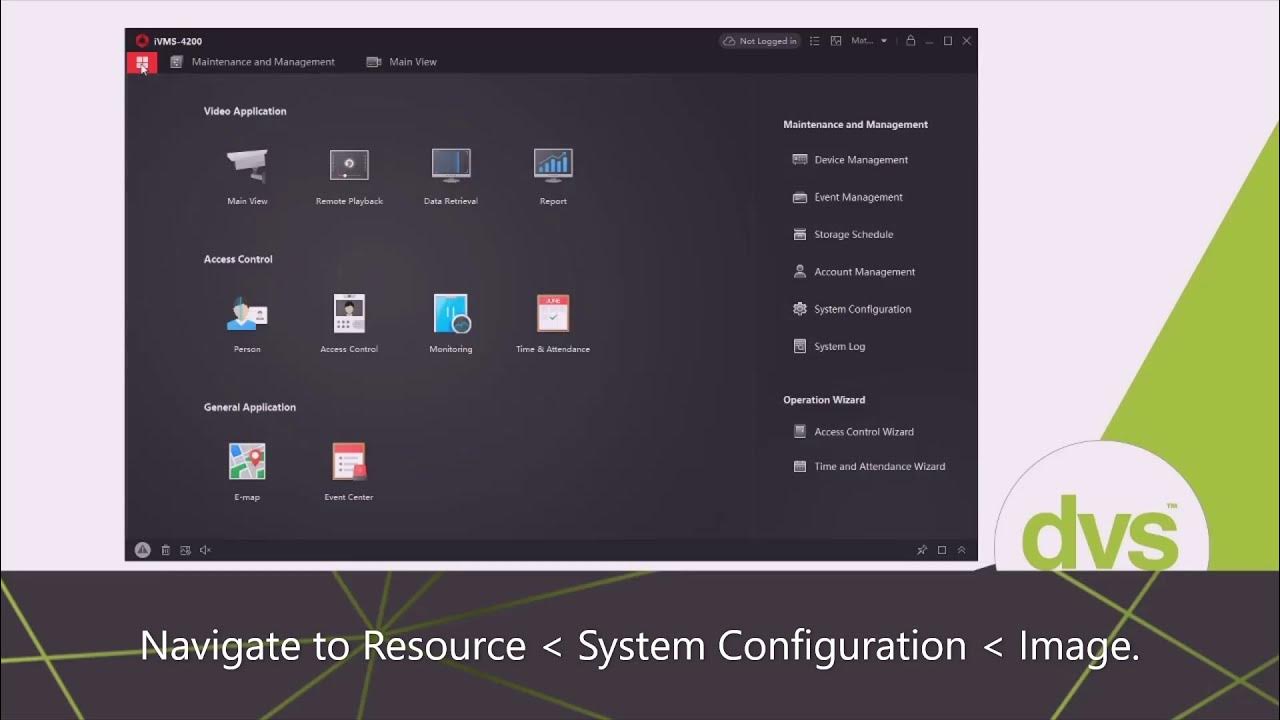Open System Configuration
Viewport: 1280px width, 720px height.
tap(852, 309)
